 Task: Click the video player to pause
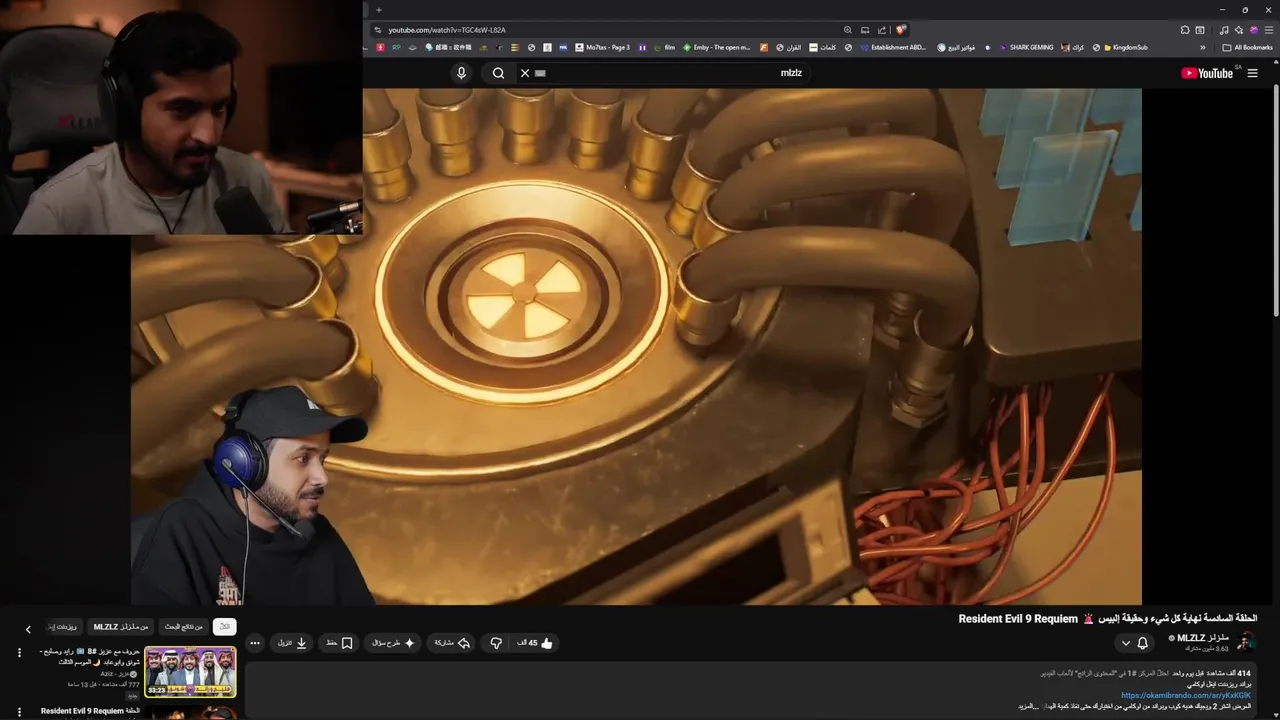636,346
